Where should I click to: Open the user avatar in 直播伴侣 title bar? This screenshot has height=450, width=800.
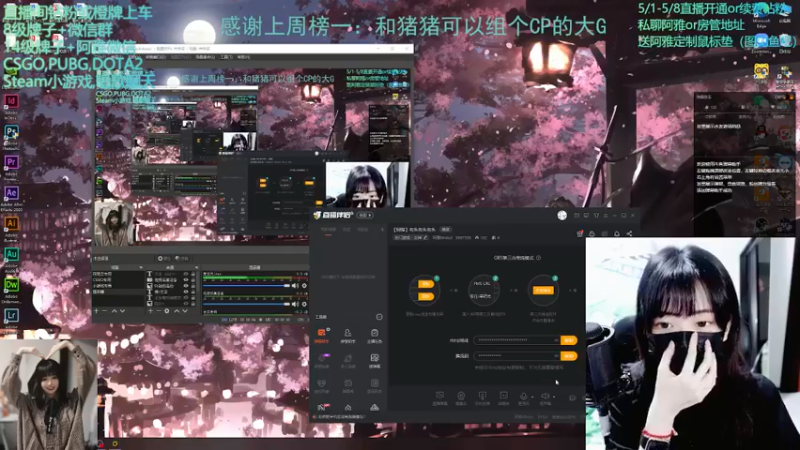pyautogui.click(x=562, y=215)
